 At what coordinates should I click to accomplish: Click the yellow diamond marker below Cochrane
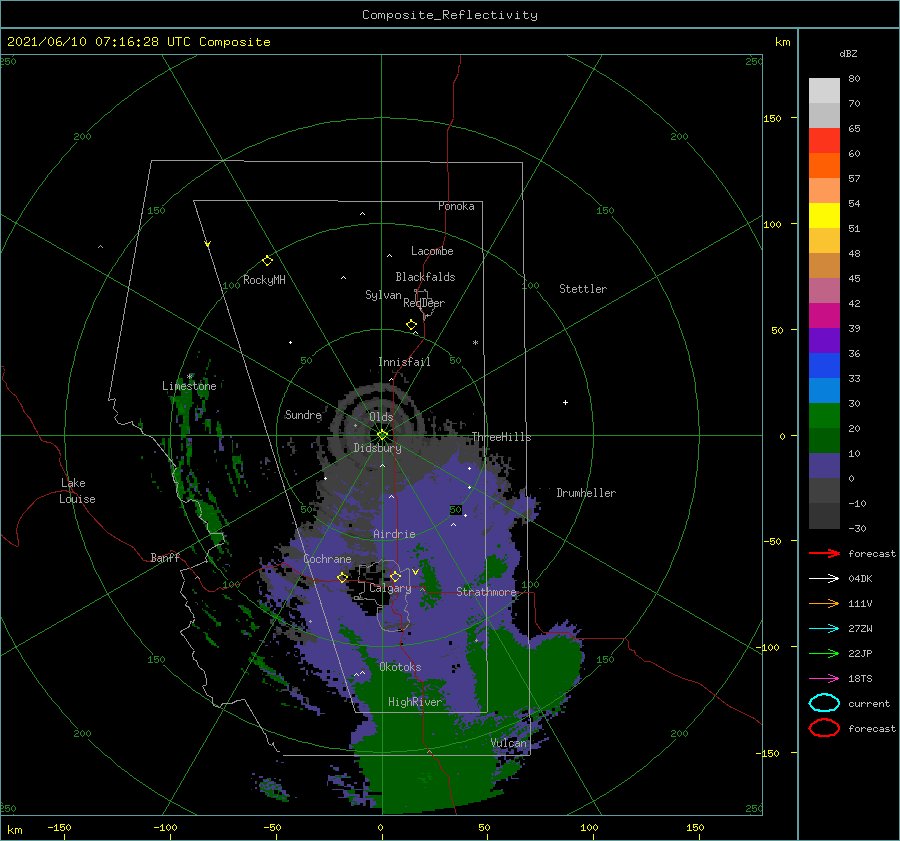[343, 578]
